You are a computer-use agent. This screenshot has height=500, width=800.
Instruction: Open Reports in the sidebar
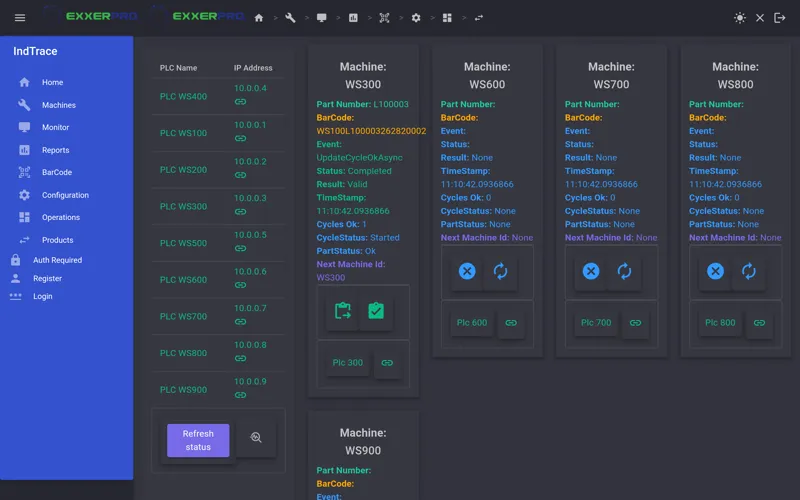pos(66,150)
